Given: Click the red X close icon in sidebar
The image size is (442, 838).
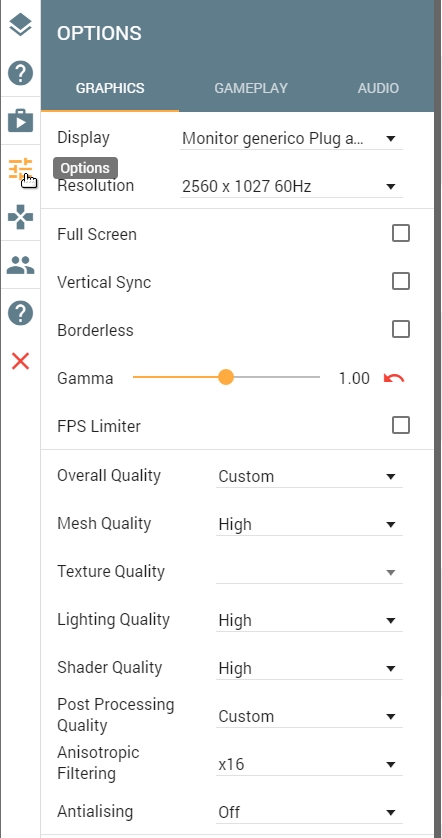Looking at the screenshot, I should click(20, 361).
